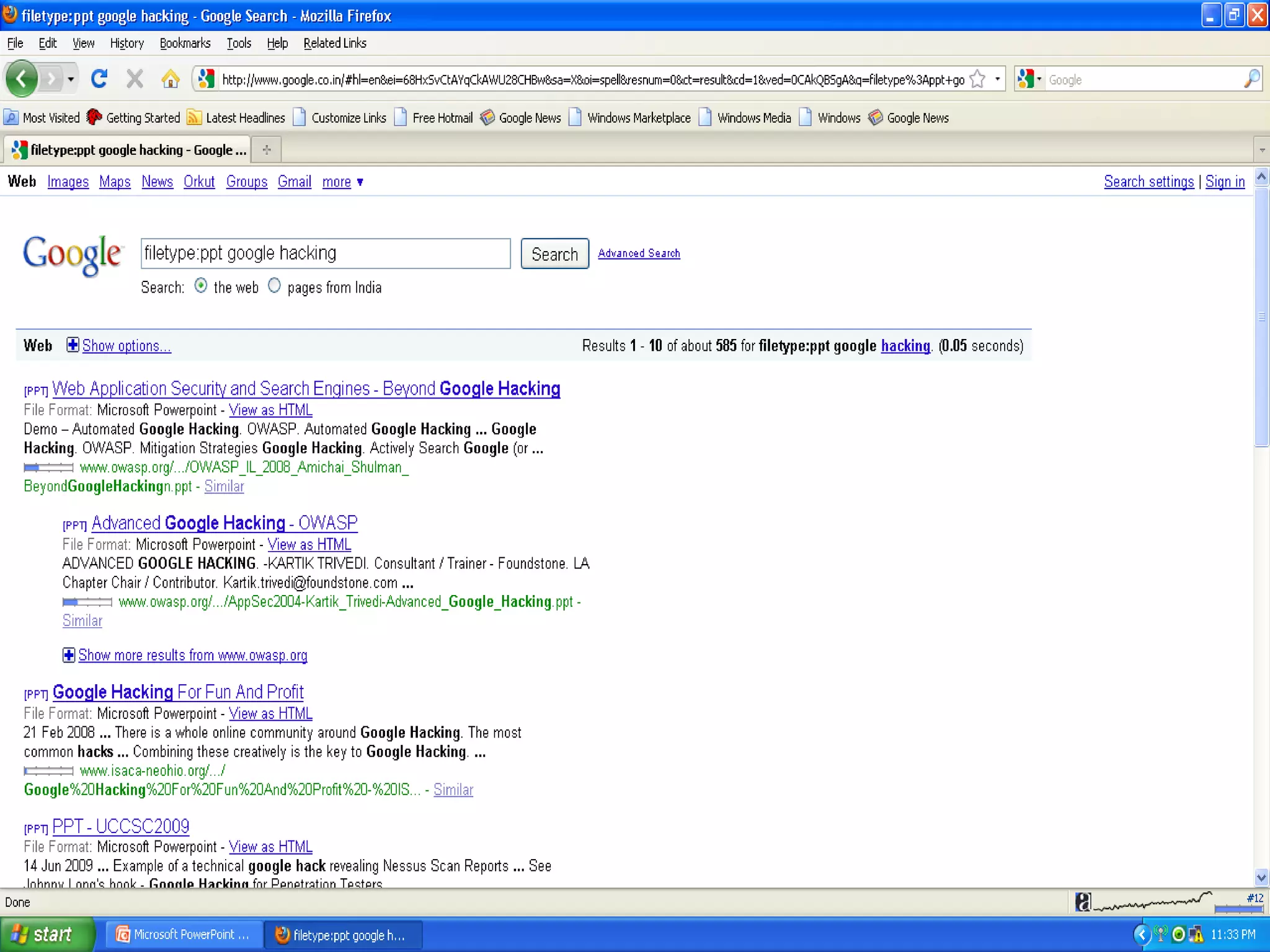Select 'pages from India' radio button
Viewport: 1270px width, 952px height.
[x=274, y=286]
